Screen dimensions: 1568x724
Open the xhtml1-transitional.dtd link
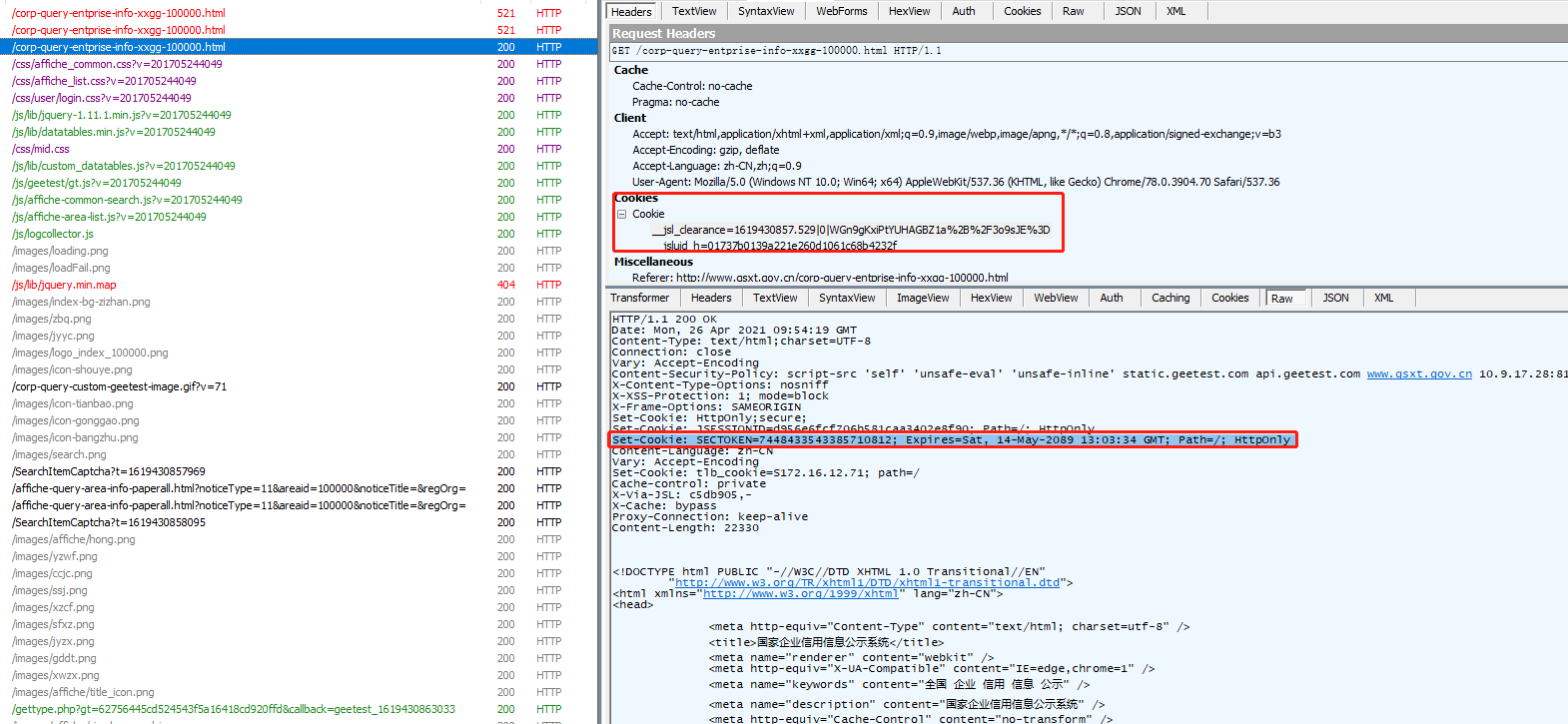click(x=867, y=582)
